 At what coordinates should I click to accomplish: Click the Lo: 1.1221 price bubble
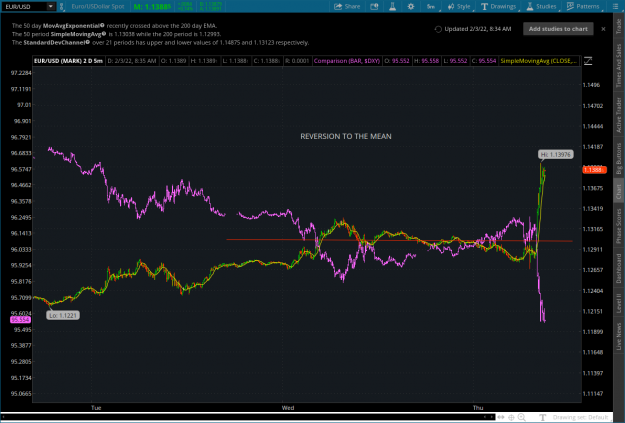coord(63,315)
